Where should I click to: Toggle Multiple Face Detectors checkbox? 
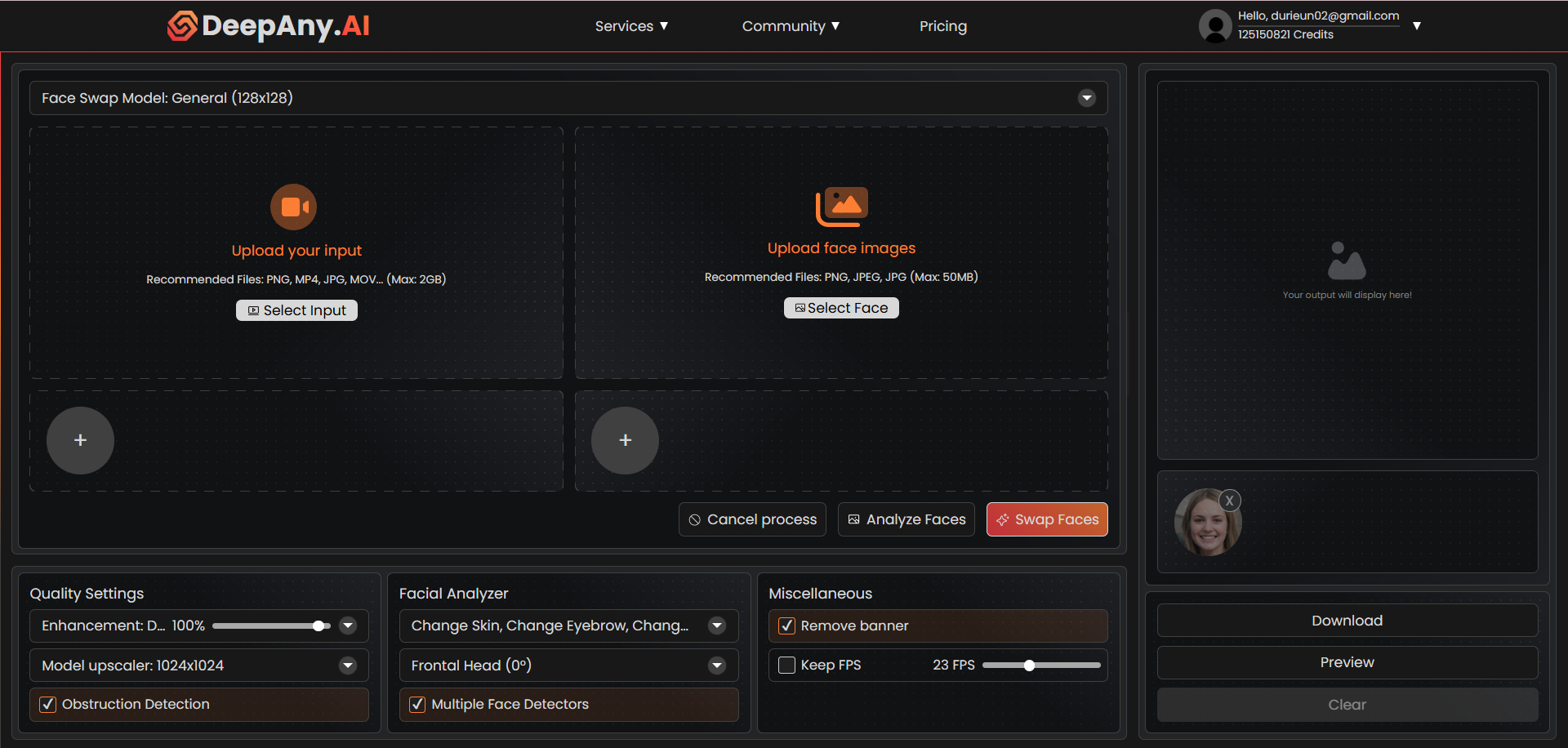coord(417,705)
